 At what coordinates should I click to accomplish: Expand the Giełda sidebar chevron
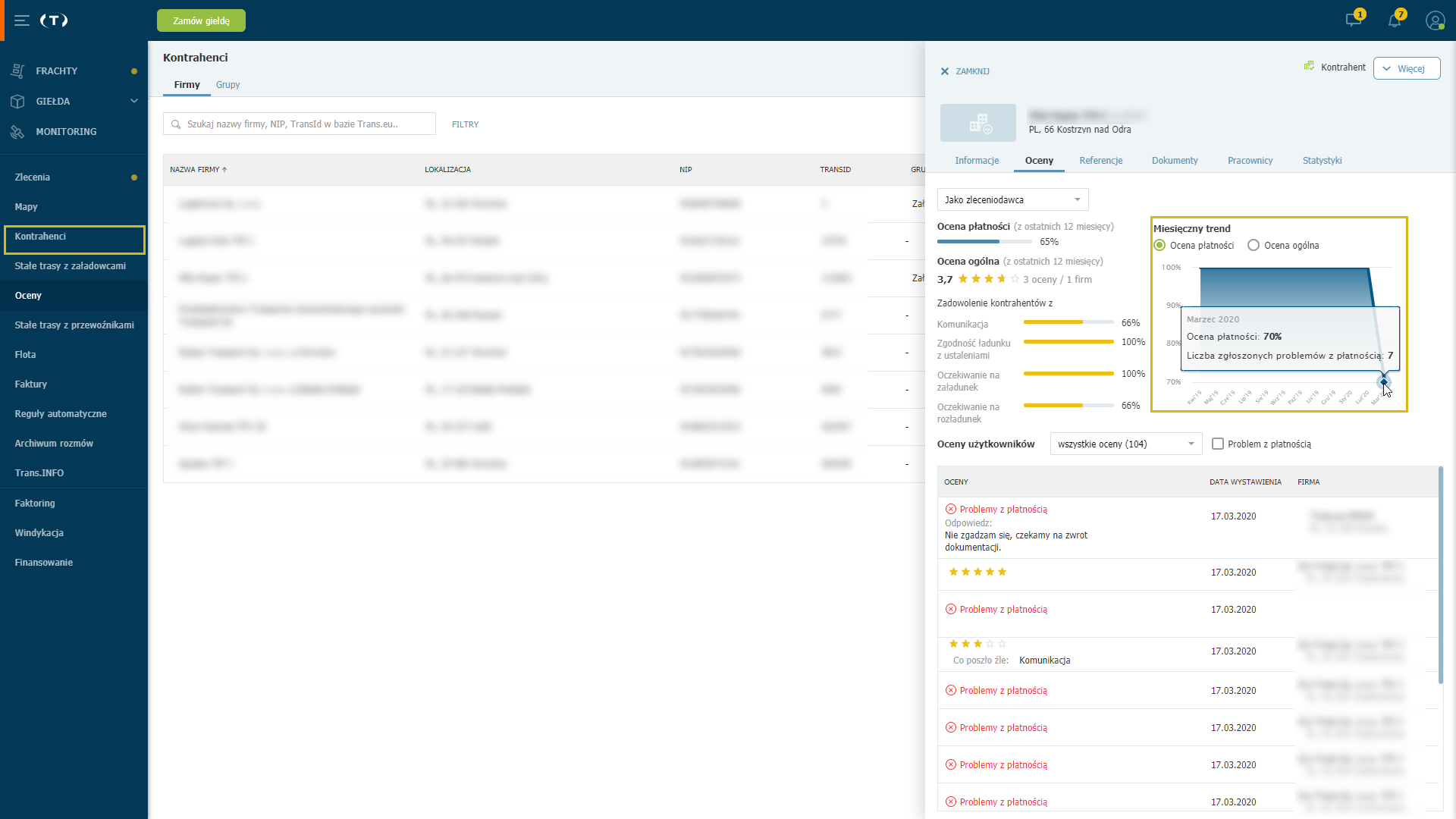pyautogui.click(x=134, y=101)
